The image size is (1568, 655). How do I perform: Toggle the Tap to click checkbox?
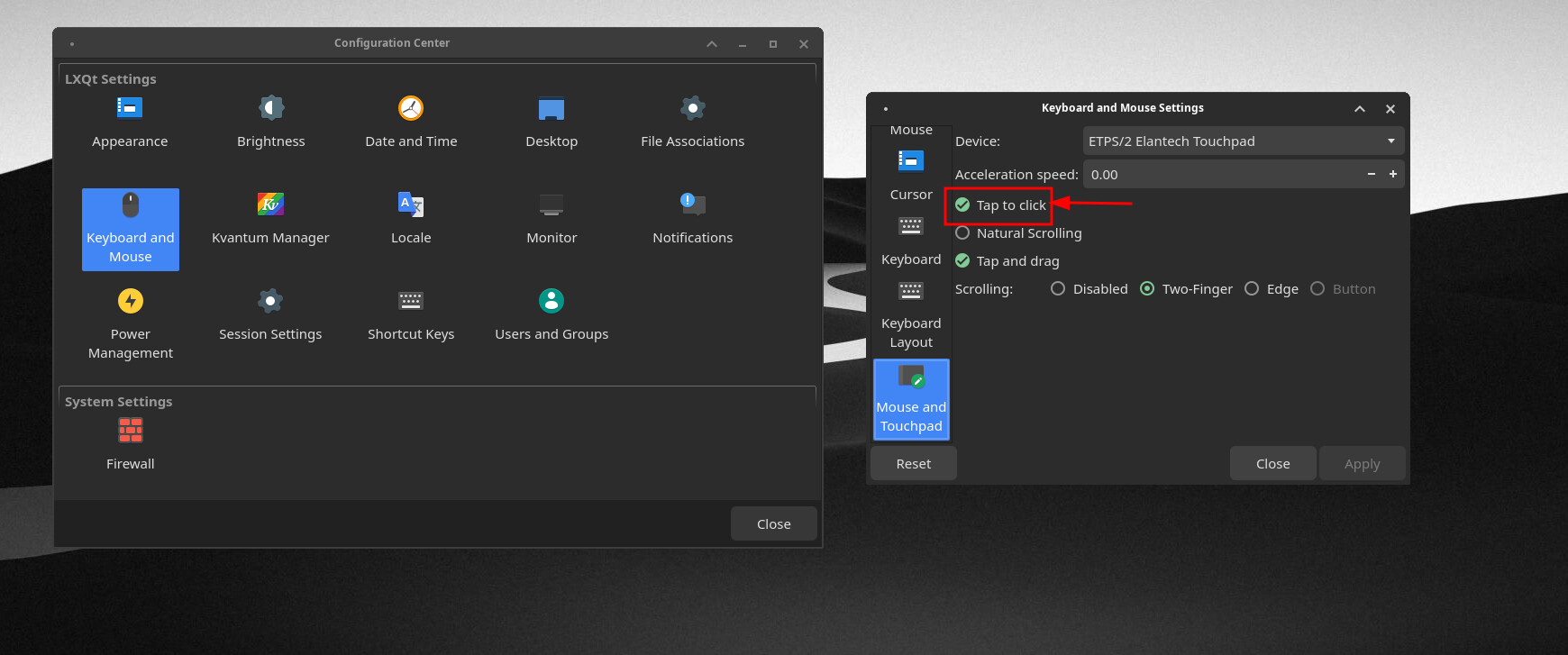[963, 205]
